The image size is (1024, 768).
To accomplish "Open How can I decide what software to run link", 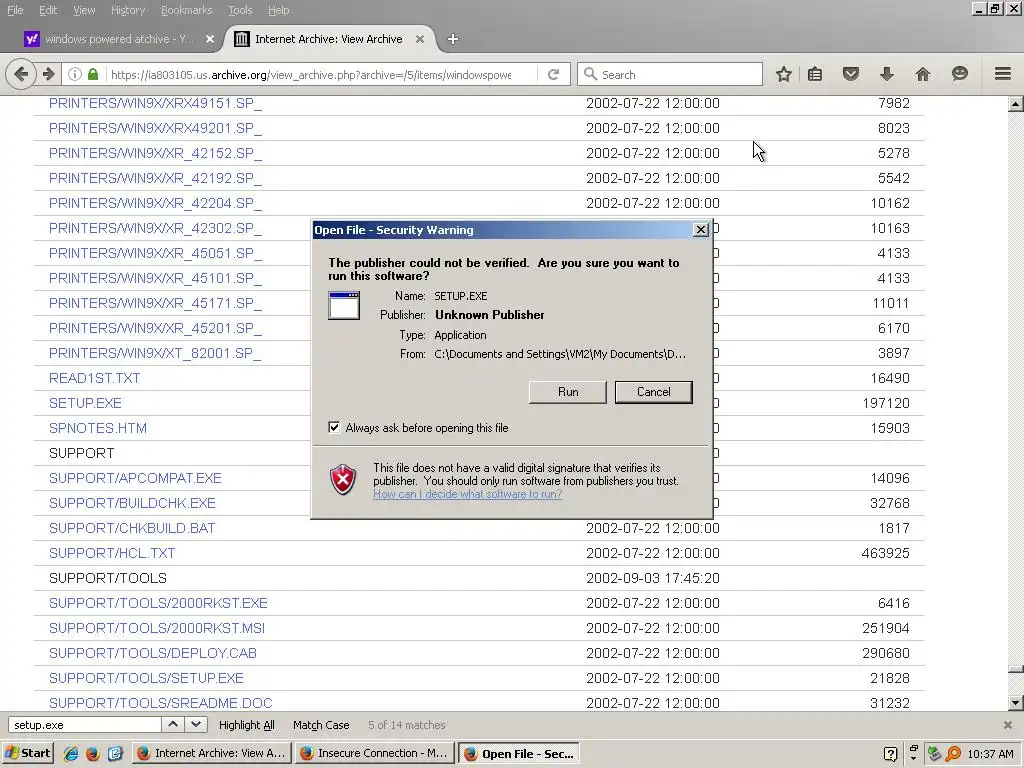I will [x=468, y=494].
